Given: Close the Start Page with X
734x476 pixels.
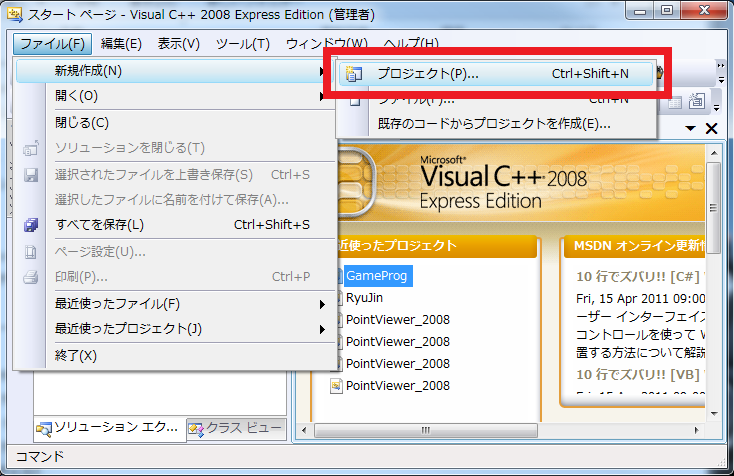Looking at the screenshot, I should point(711,129).
